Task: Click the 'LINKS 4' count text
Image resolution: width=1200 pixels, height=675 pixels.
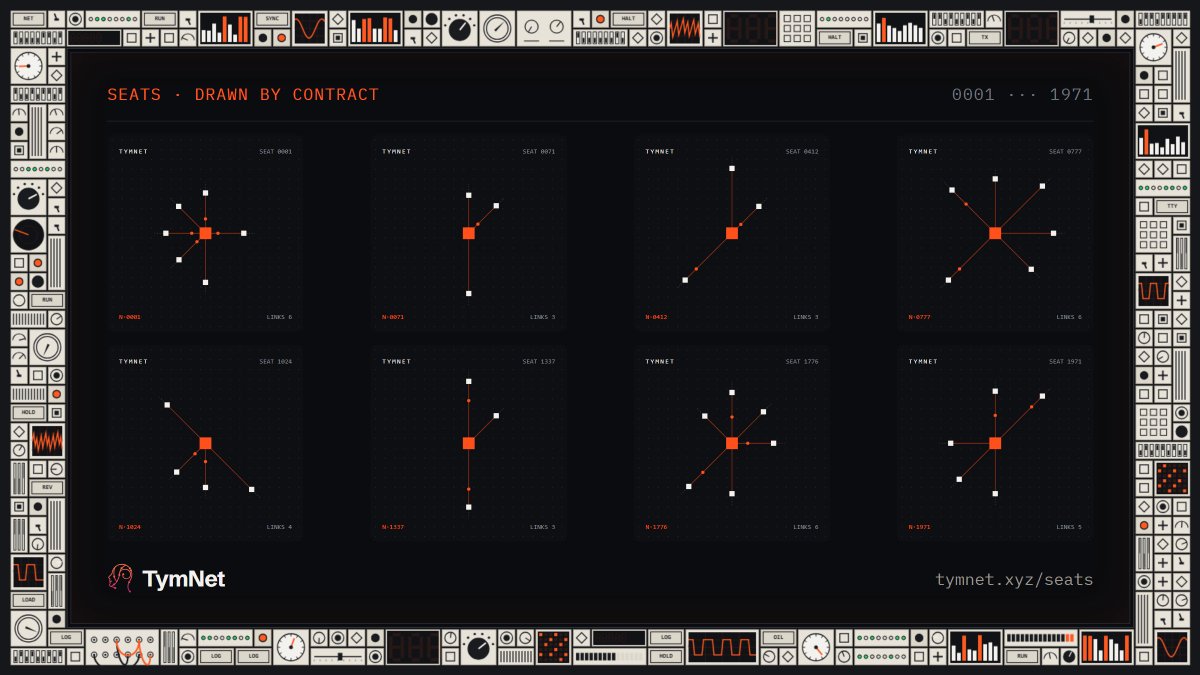Action: (x=279, y=527)
